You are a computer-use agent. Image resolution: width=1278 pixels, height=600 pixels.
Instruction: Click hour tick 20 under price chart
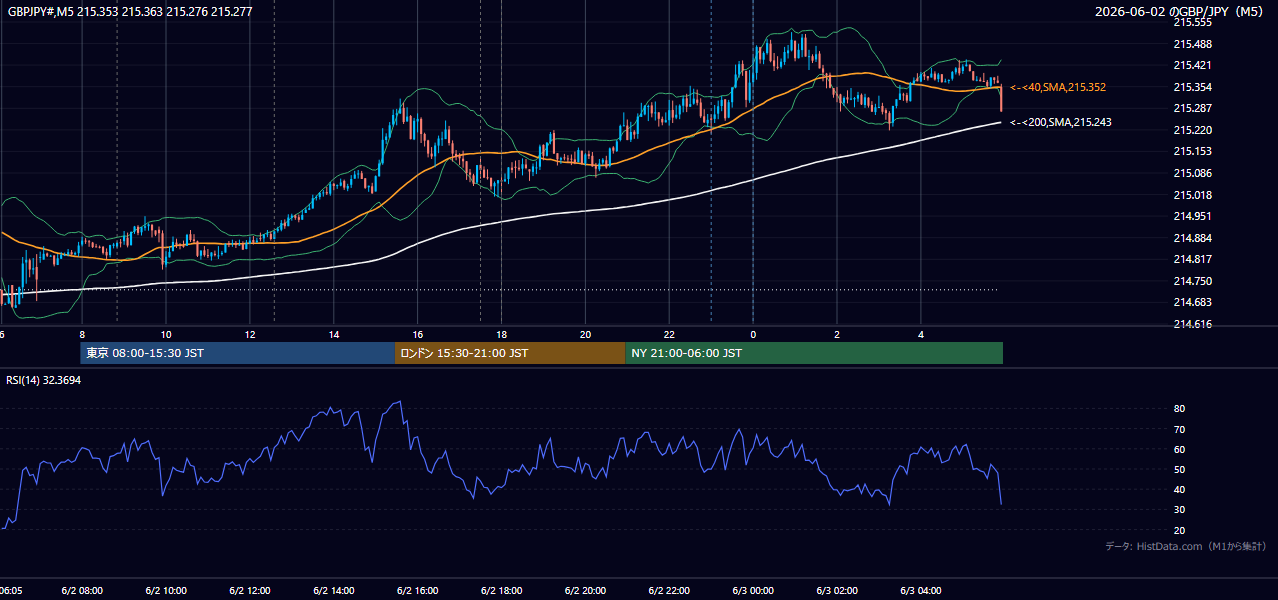pyautogui.click(x=586, y=335)
